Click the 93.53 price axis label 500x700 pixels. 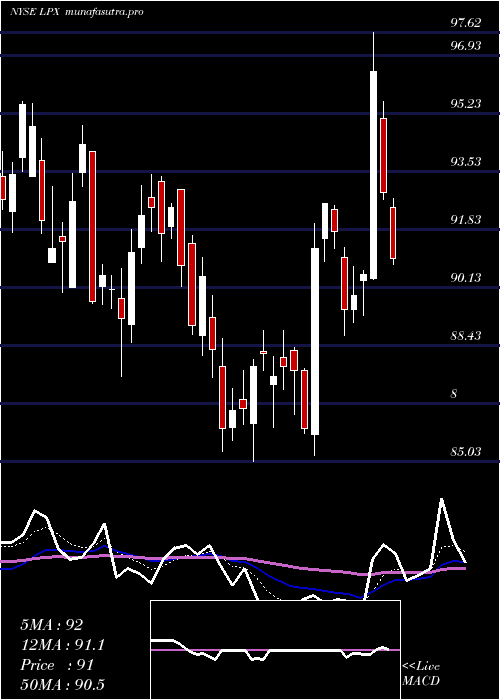[x=466, y=162]
